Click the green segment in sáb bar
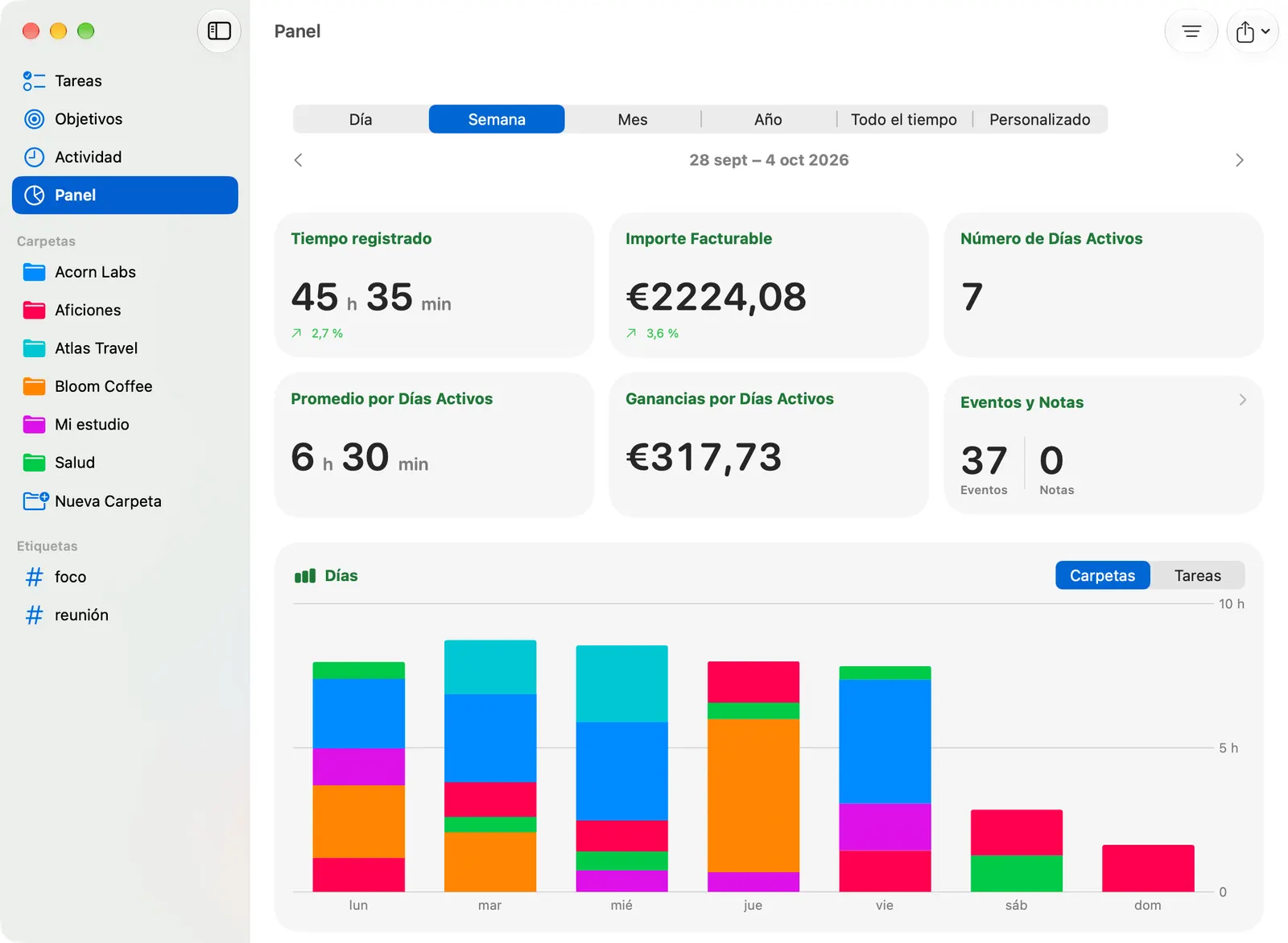 pyautogui.click(x=1017, y=873)
